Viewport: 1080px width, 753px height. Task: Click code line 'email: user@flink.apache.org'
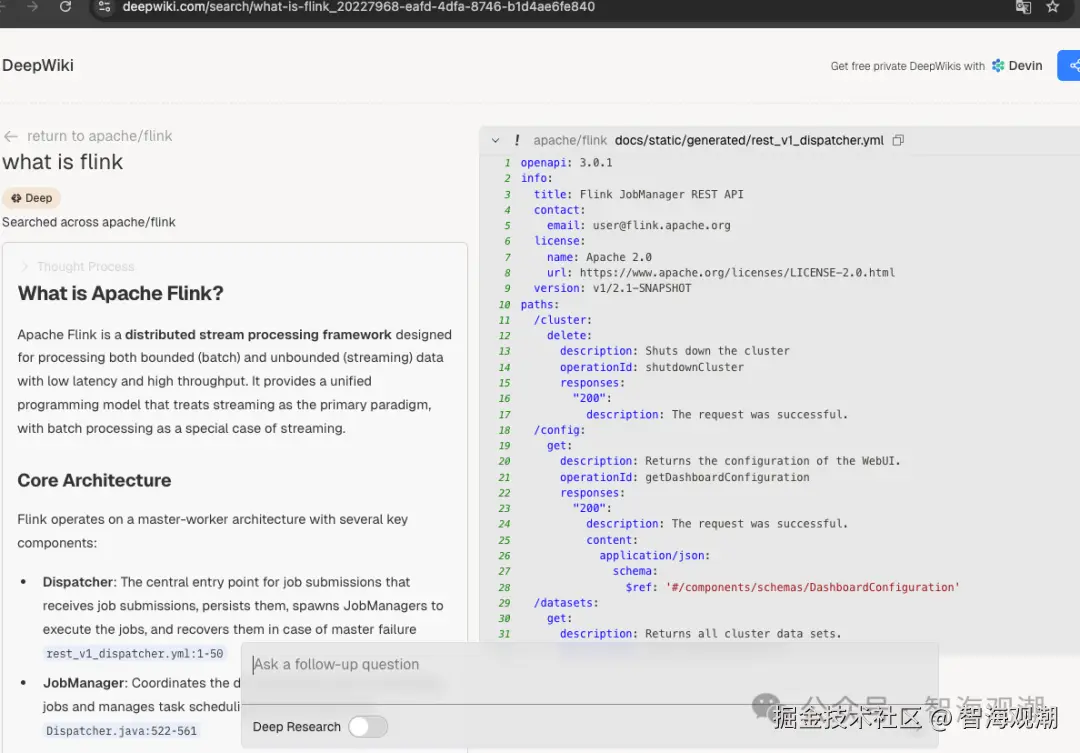coord(638,225)
